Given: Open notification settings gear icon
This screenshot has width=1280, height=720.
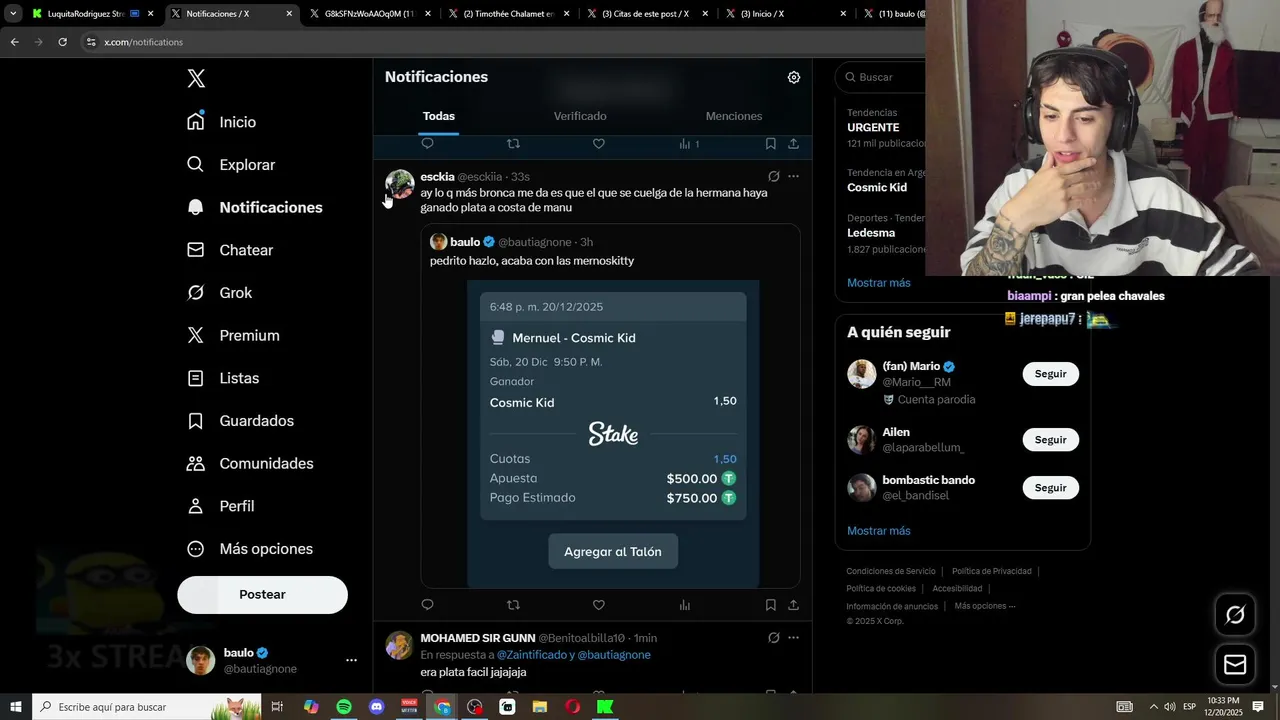Looking at the screenshot, I should click(794, 77).
